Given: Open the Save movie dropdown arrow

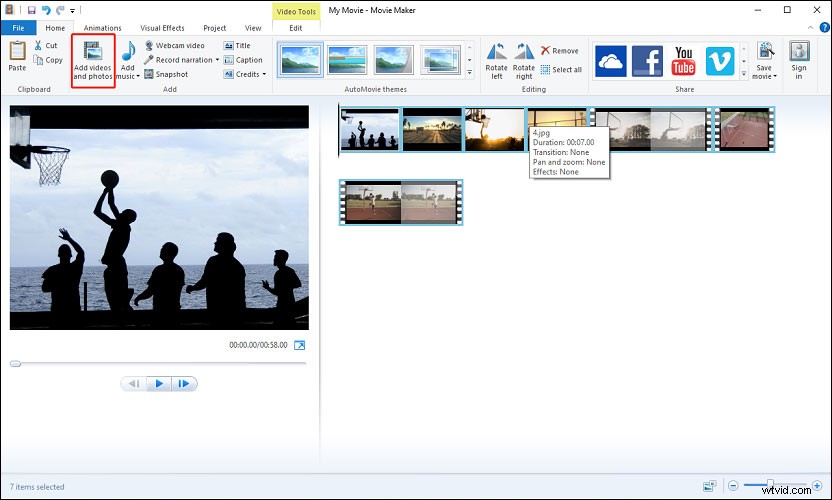Looking at the screenshot, I should (x=775, y=76).
